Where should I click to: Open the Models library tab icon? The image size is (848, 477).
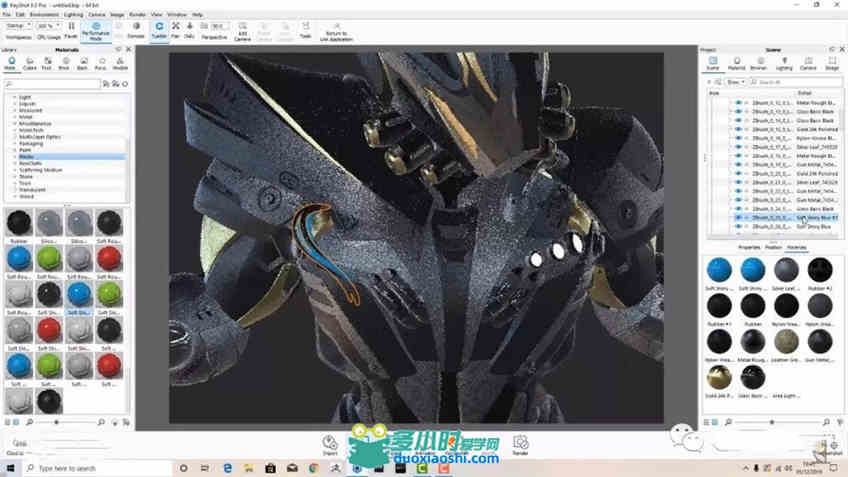(120, 64)
